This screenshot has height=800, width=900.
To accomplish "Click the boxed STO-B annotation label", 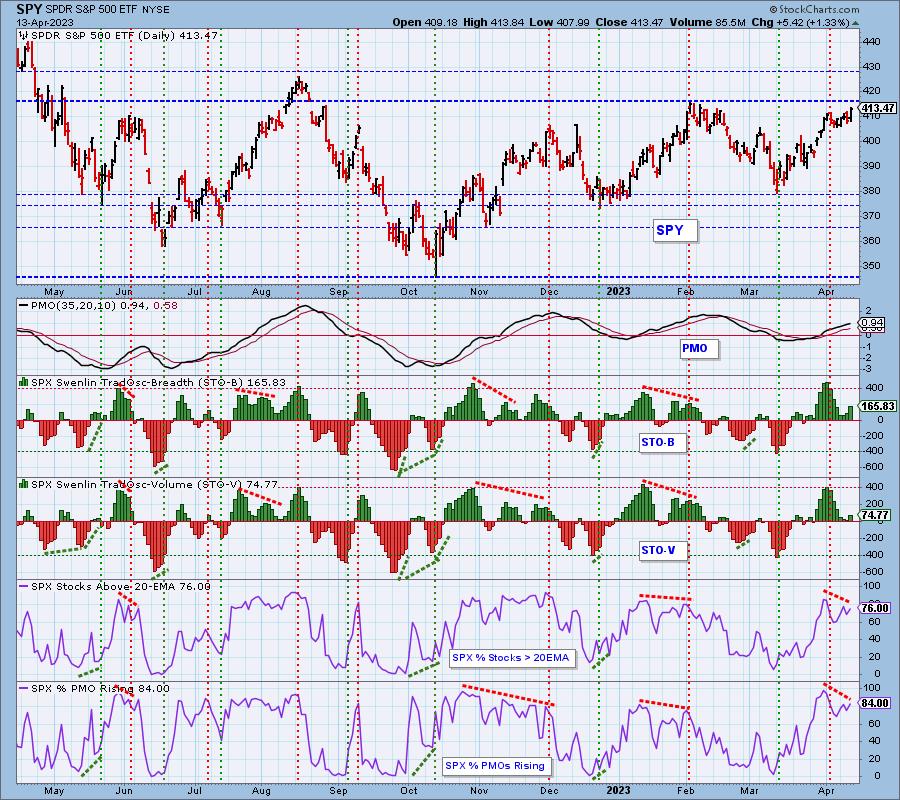I will [x=662, y=442].
